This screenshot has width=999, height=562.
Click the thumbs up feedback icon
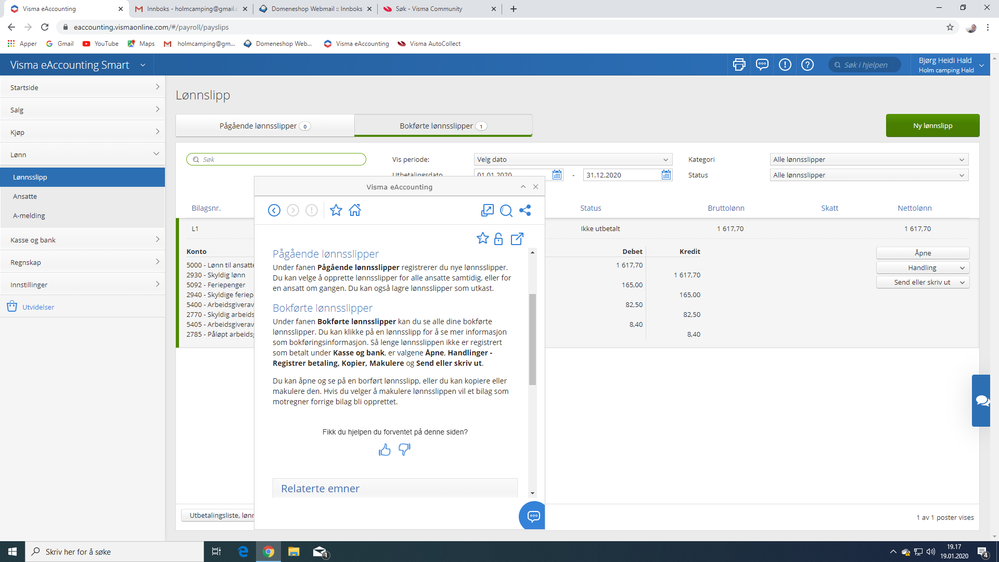(385, 450)
